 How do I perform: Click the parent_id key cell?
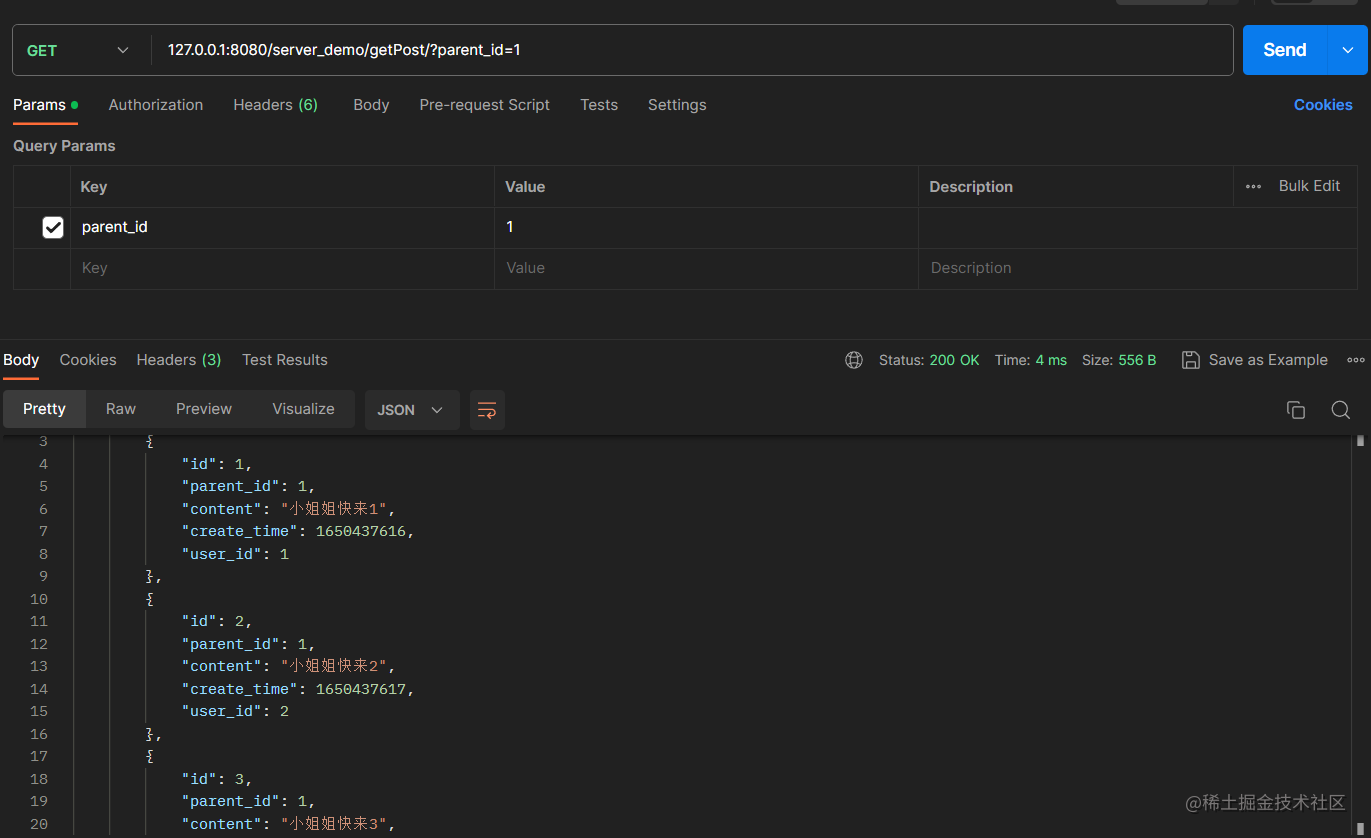click(282, 228)
